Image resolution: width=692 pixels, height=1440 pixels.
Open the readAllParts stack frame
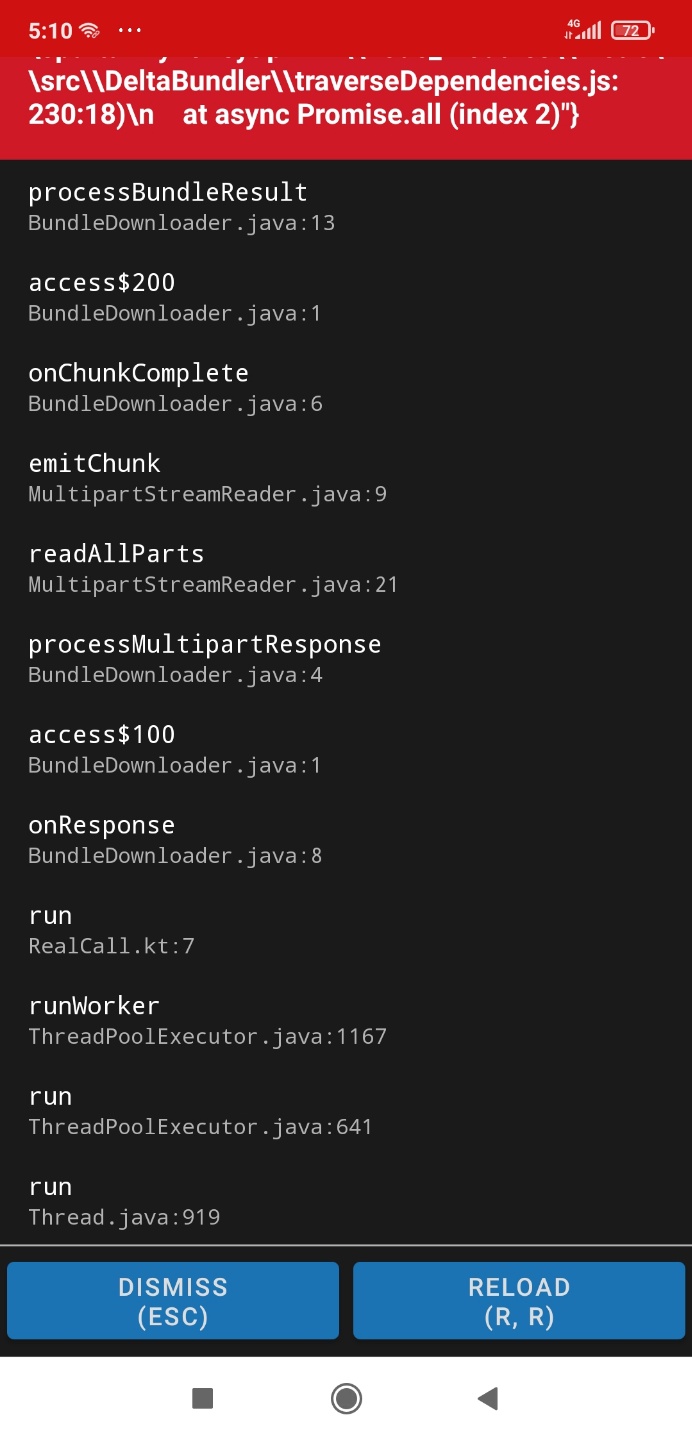point(346,568)
